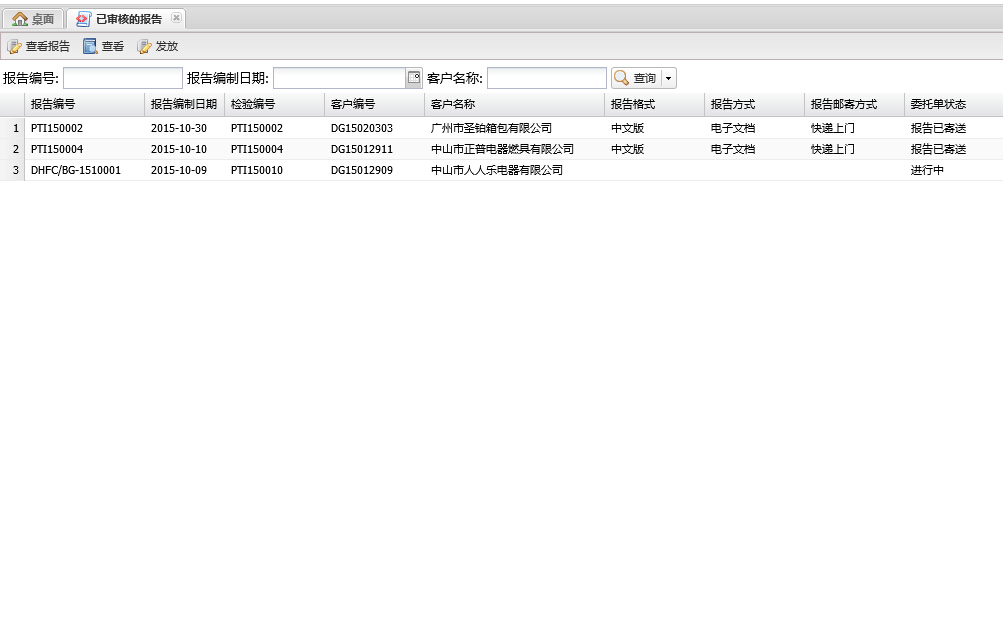Screen dimensions: 1003x617
Task: Sort by 报告编制日期 column header
Action: pyautogui.click(x=184, y=104)
